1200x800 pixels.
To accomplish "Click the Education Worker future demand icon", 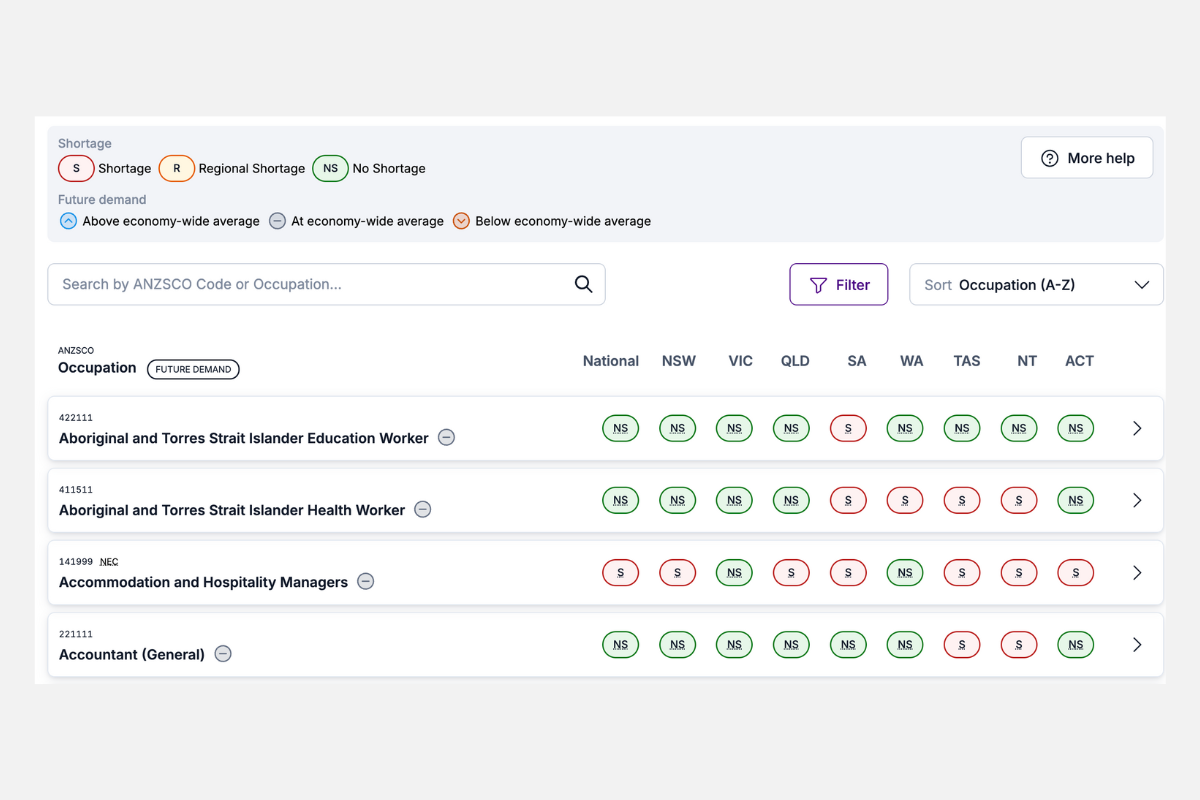I will coord(447,438).
